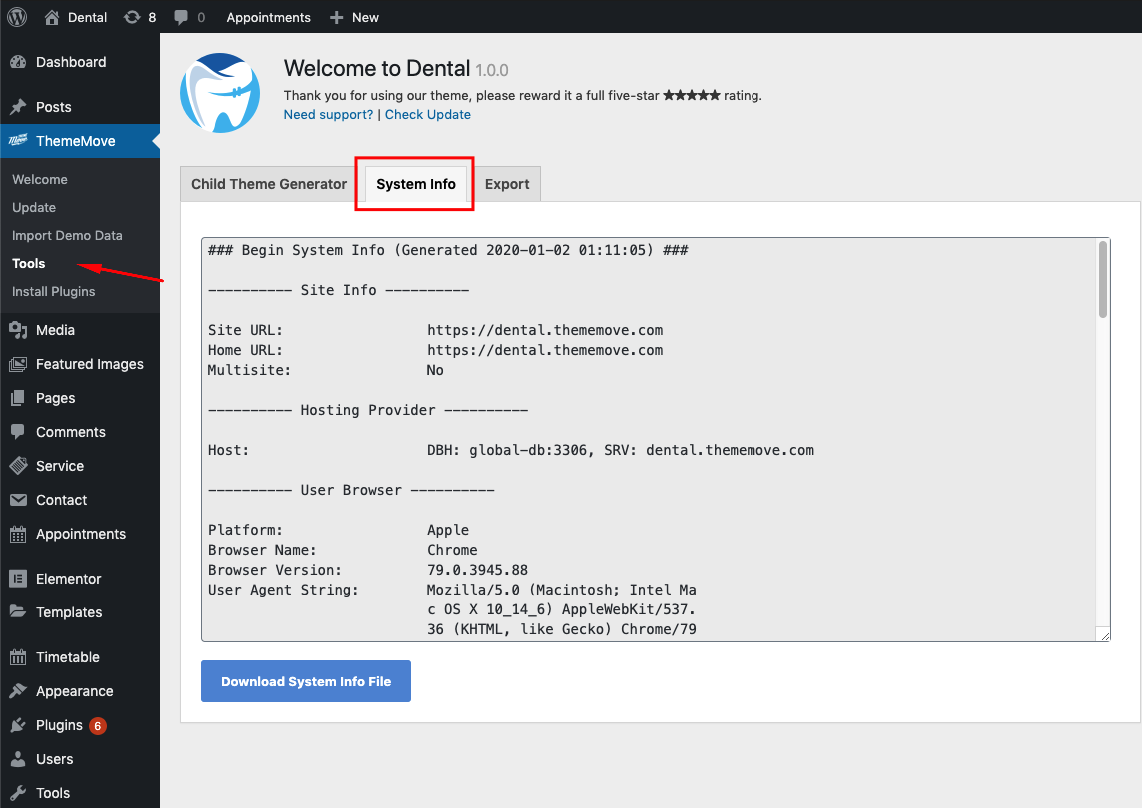The width and height of the screenshot is (1142, 808).
Task: Click the Plugins plug icon
Action: (x=18, y=725)
